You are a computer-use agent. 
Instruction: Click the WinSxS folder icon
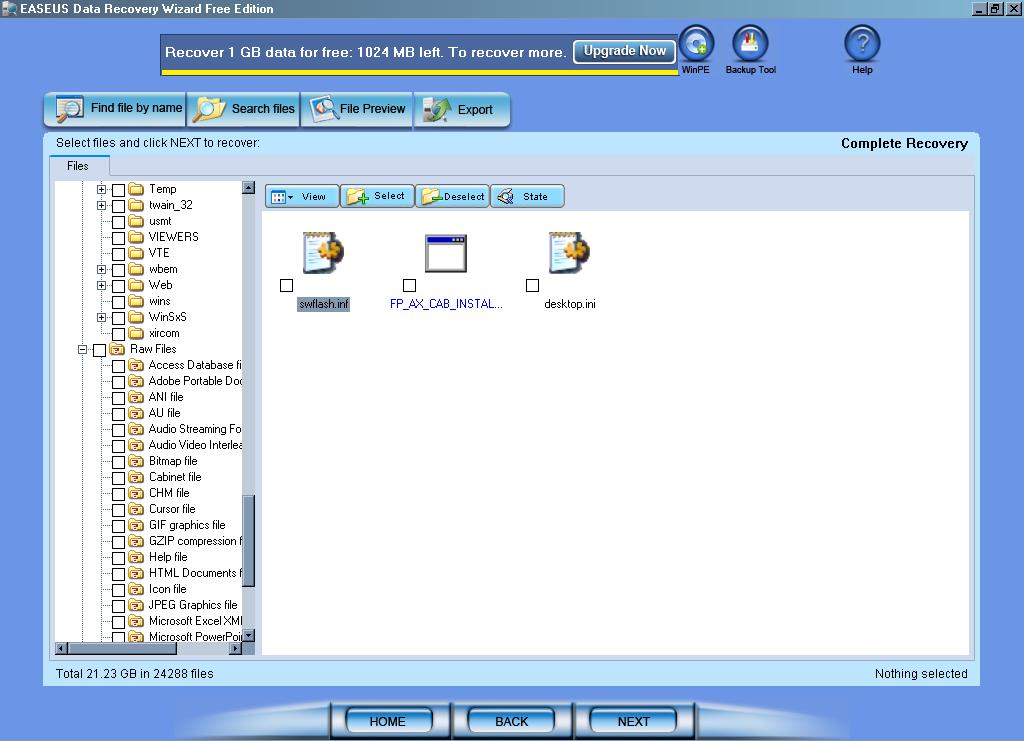pyautogui.click(x=136, y=317)
